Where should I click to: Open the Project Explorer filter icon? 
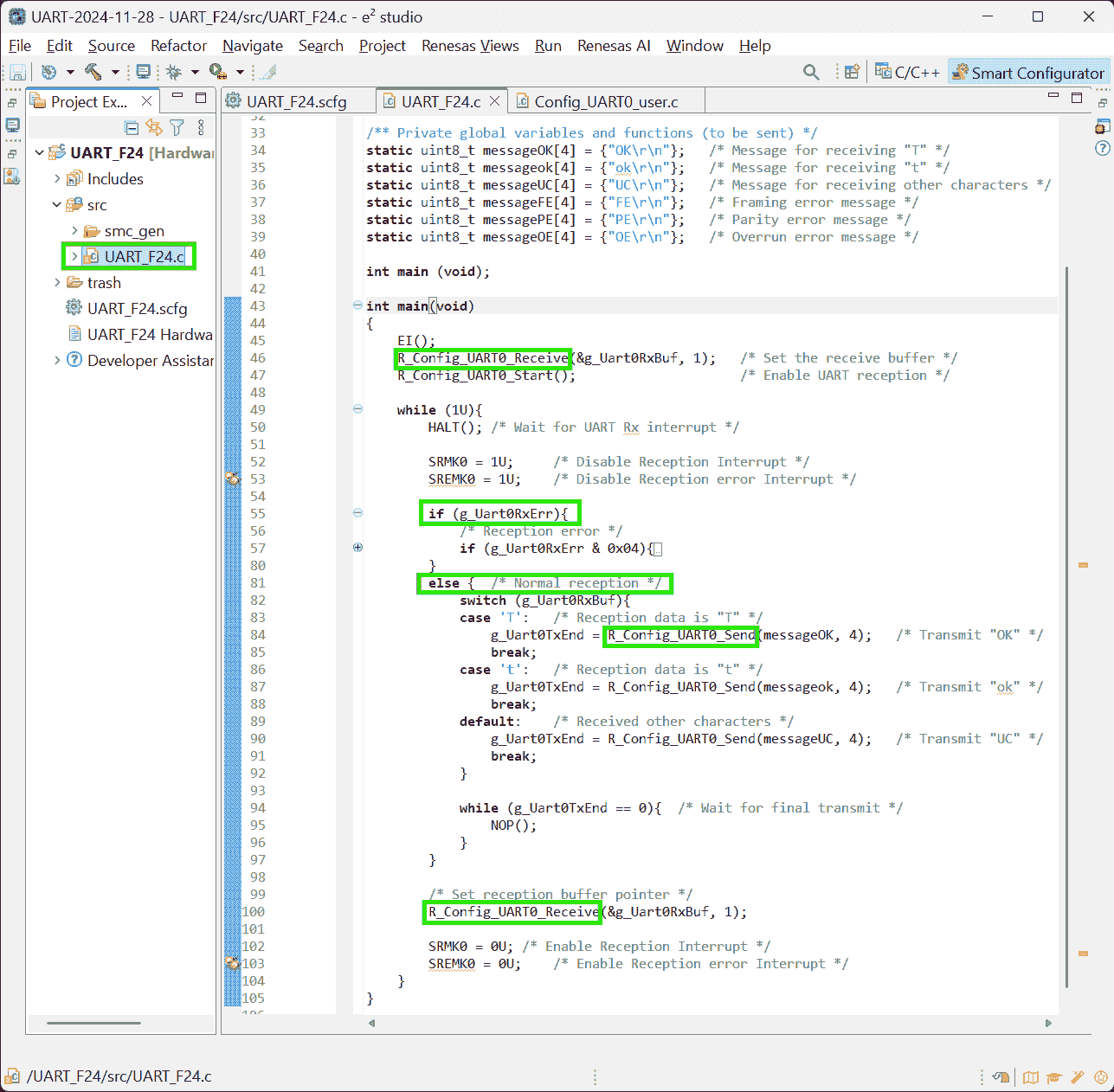(x=177, y=128)
